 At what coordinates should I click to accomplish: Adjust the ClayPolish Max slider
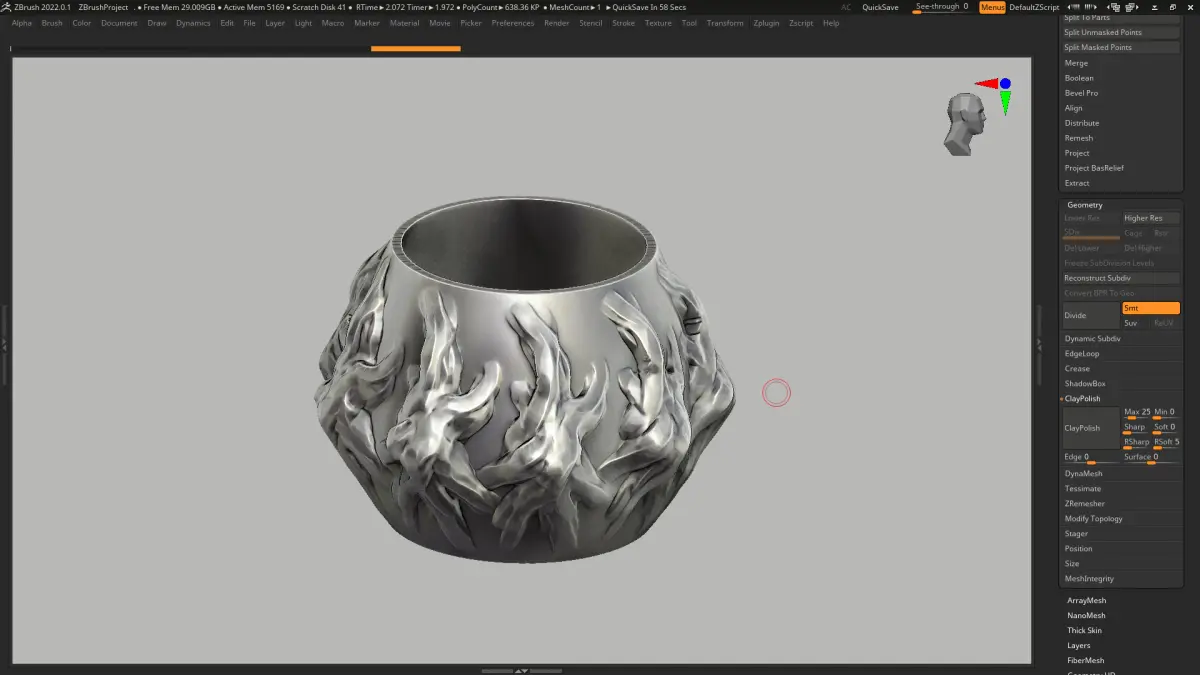point(1136,413)
